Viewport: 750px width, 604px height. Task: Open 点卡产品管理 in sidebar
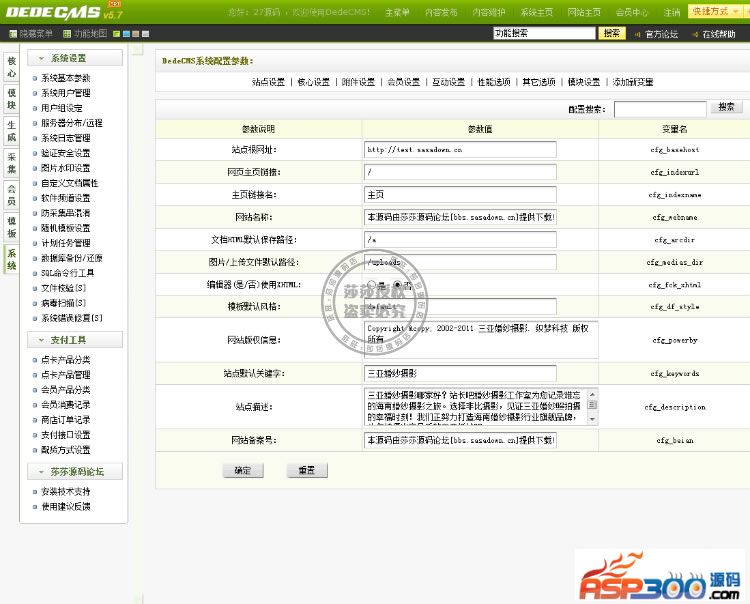(66, 375)
